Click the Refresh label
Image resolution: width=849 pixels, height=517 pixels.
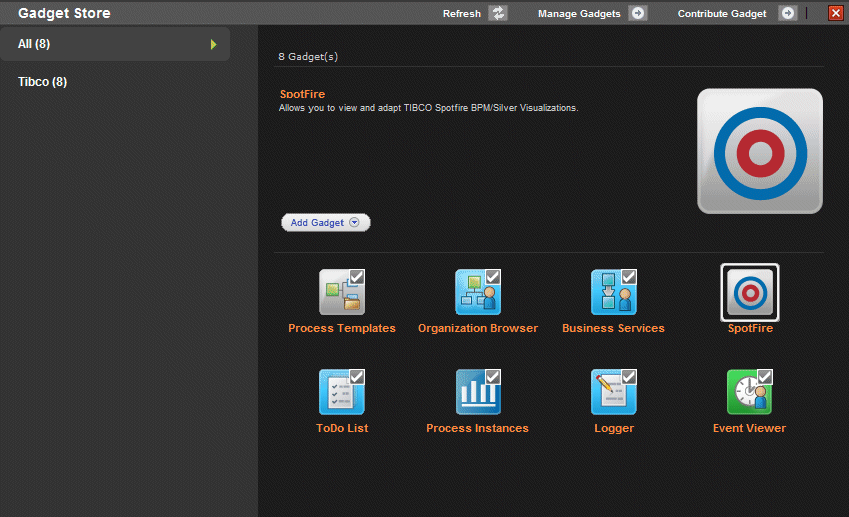461,14
